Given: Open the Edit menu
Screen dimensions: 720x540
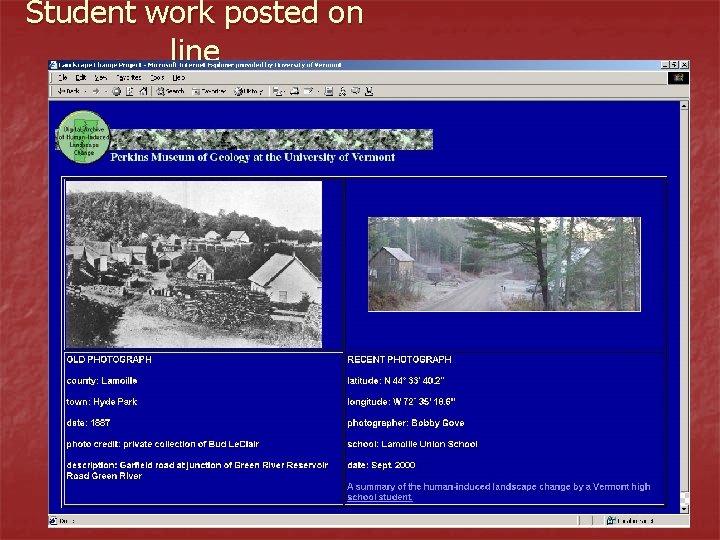Looking at the screenshot, I should [x=81, y=78].
